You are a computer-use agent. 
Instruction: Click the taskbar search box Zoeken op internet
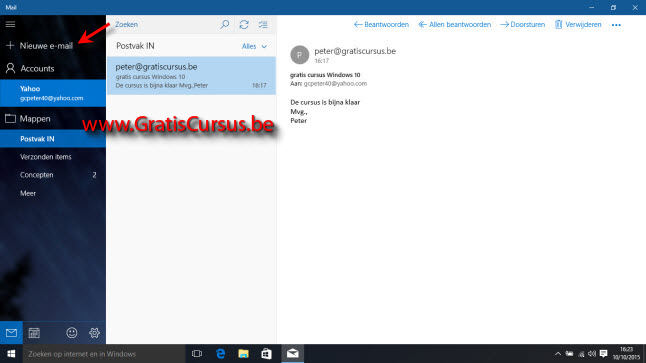point(104,354)
